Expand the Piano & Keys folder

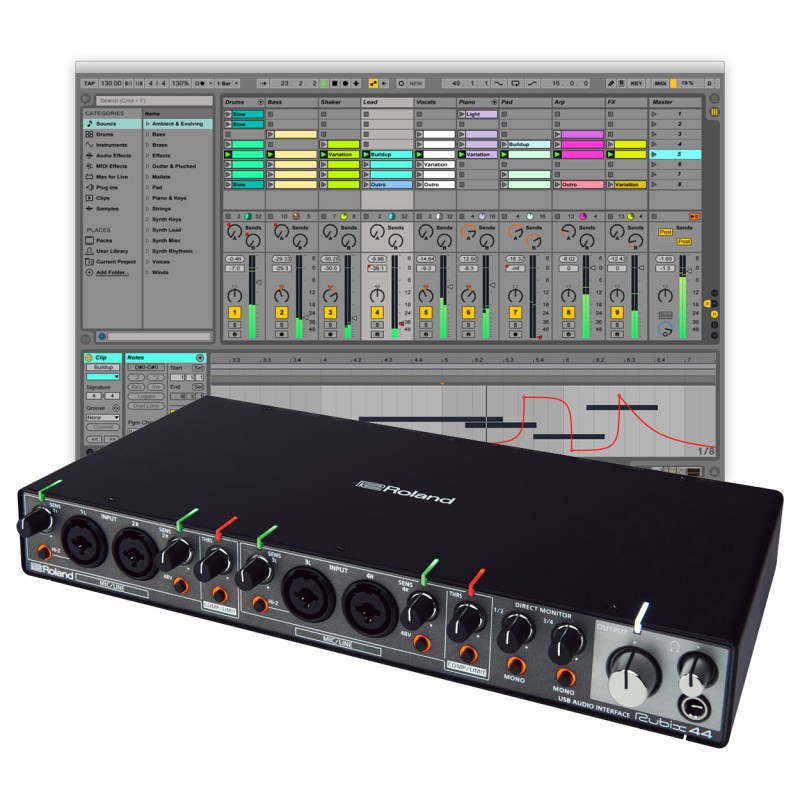(147, 198)
